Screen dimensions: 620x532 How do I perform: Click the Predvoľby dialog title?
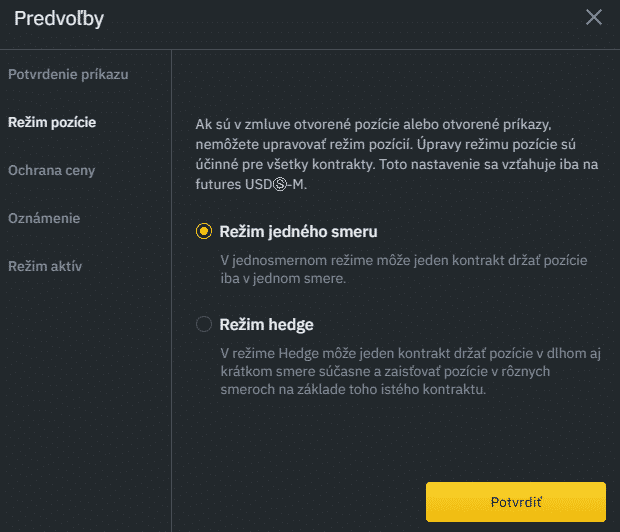pyautogui.click(x=59, y=18)
